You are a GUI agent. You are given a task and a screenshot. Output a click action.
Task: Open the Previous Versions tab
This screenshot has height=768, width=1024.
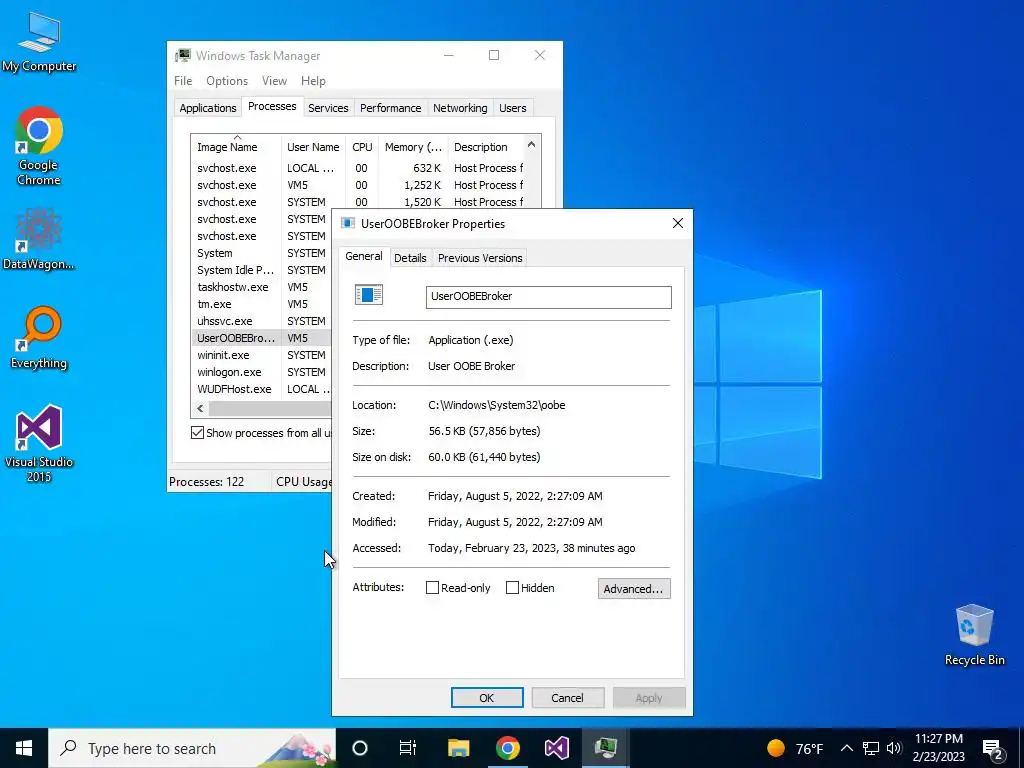pos(480,258)
